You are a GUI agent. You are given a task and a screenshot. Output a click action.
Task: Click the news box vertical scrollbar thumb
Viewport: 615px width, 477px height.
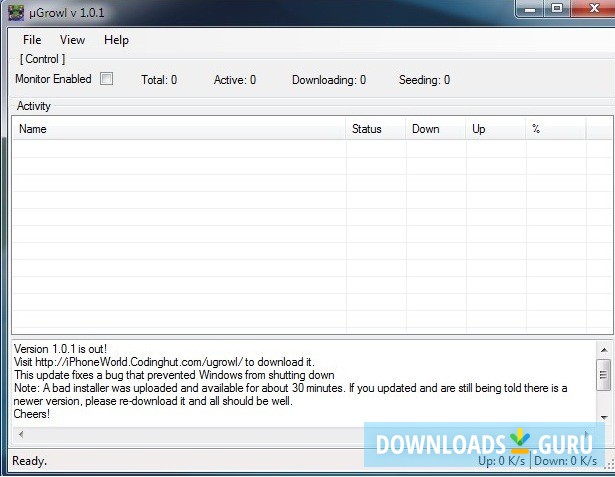click(x=604, y=375)
